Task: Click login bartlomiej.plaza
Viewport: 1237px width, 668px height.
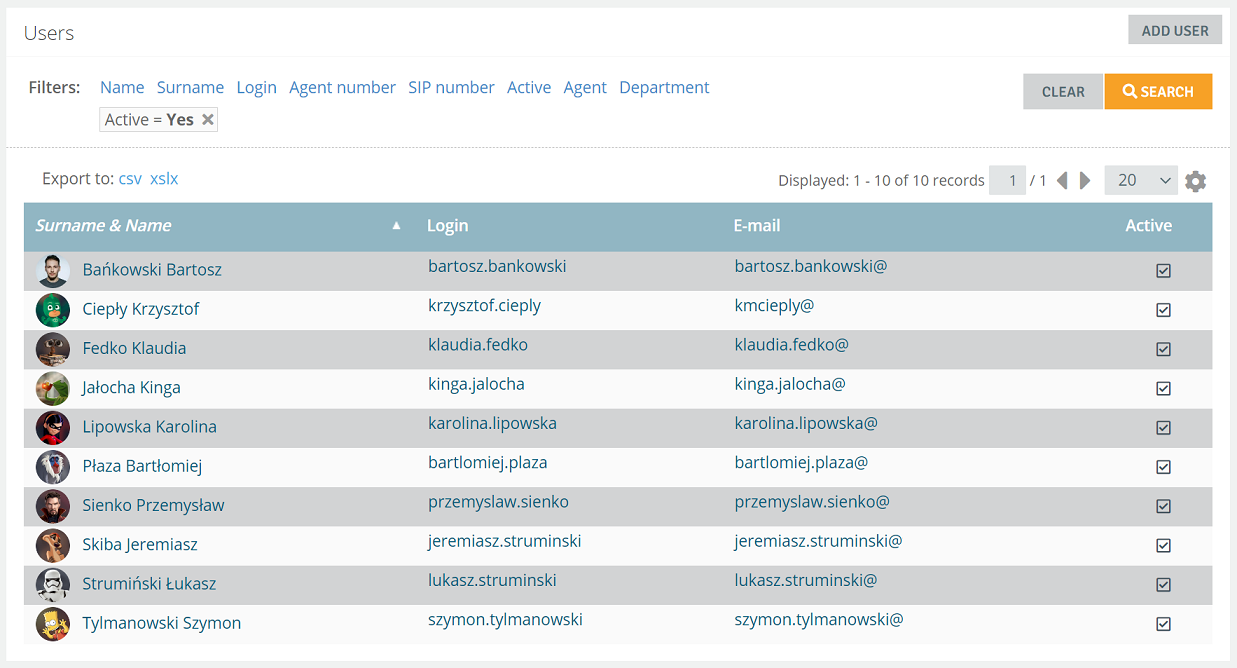Action: click(488, 463)
